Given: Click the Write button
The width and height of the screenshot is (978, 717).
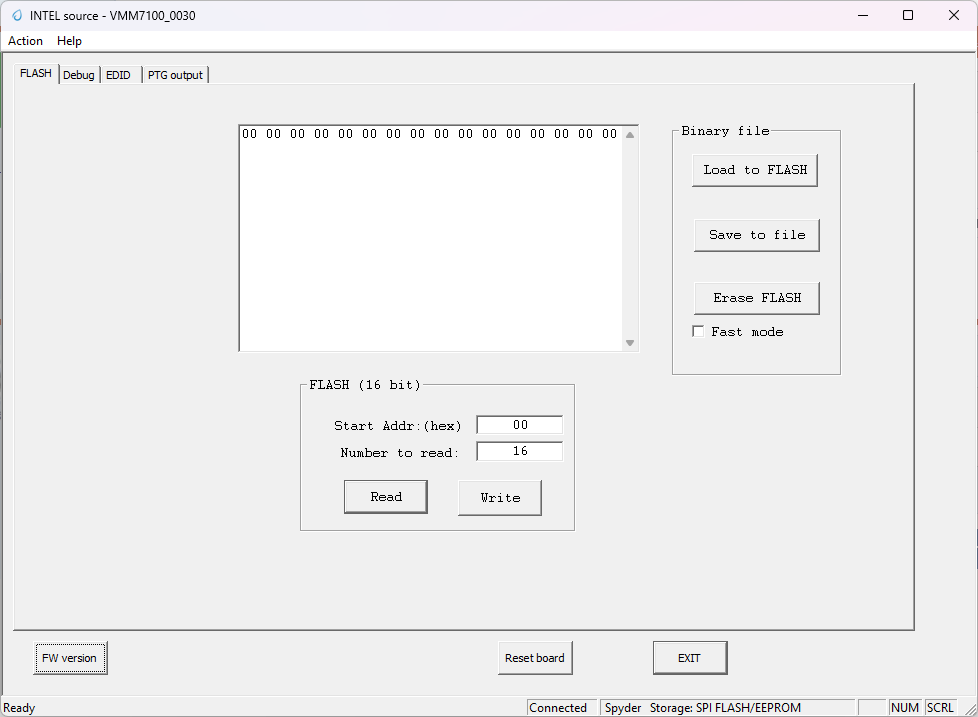Looking at the screenshot, I should [500, 498].
